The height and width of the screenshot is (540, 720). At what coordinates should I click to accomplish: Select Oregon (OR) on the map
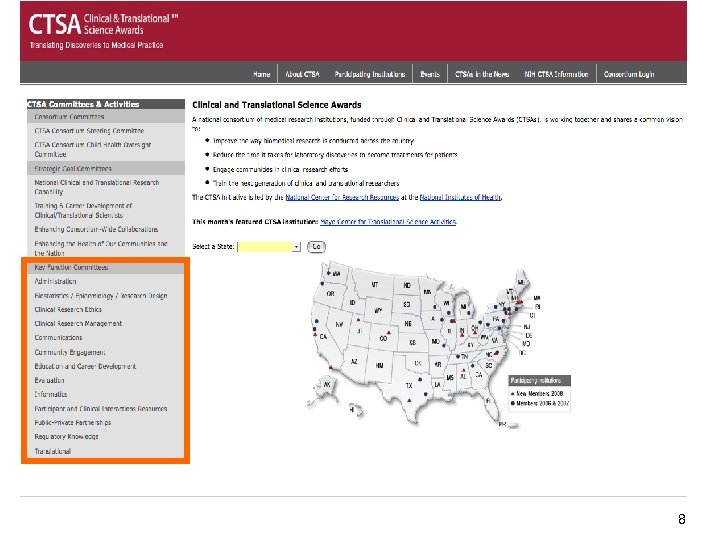tap(330, 293)
